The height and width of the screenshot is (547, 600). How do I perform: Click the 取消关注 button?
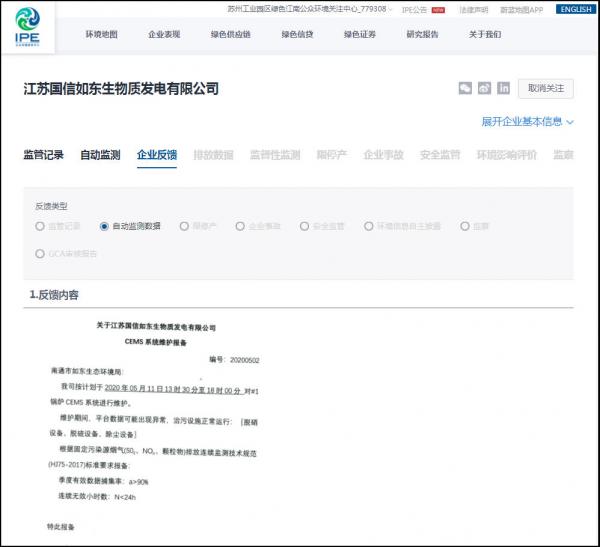(546, 88)
